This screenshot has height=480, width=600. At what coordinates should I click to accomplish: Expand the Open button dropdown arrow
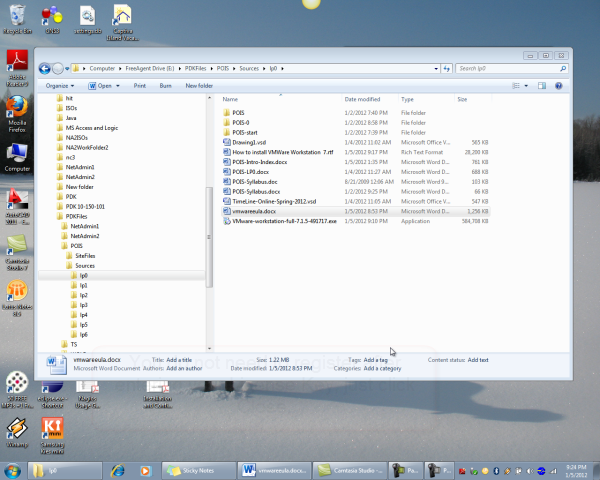pyautogui.click(x=119, y=86)
